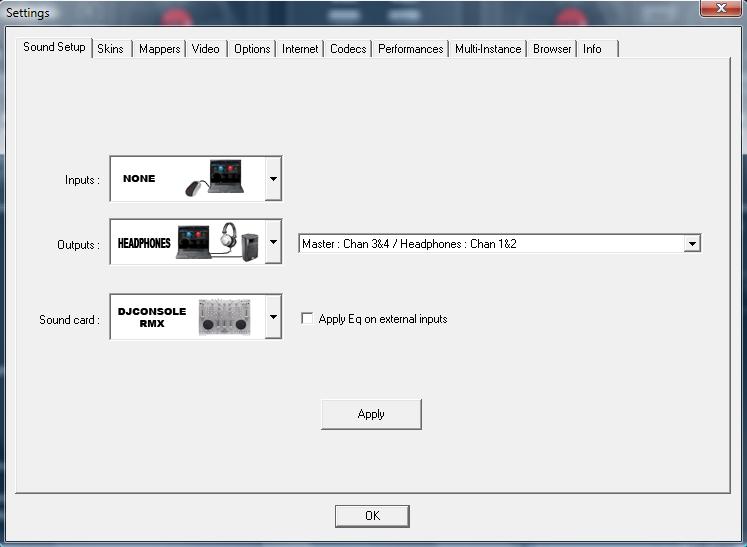
Task: Confirm settings with the OK button
Action: pos(372,516)
